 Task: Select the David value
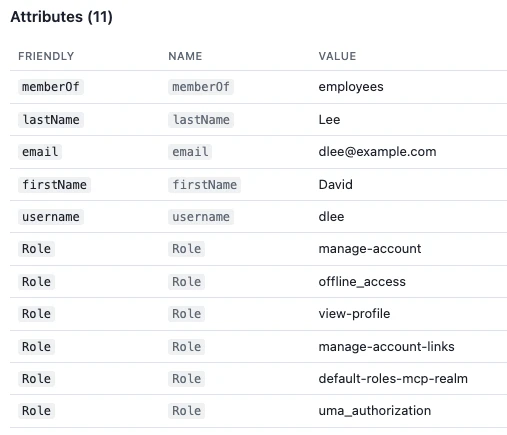coord(335,184)
